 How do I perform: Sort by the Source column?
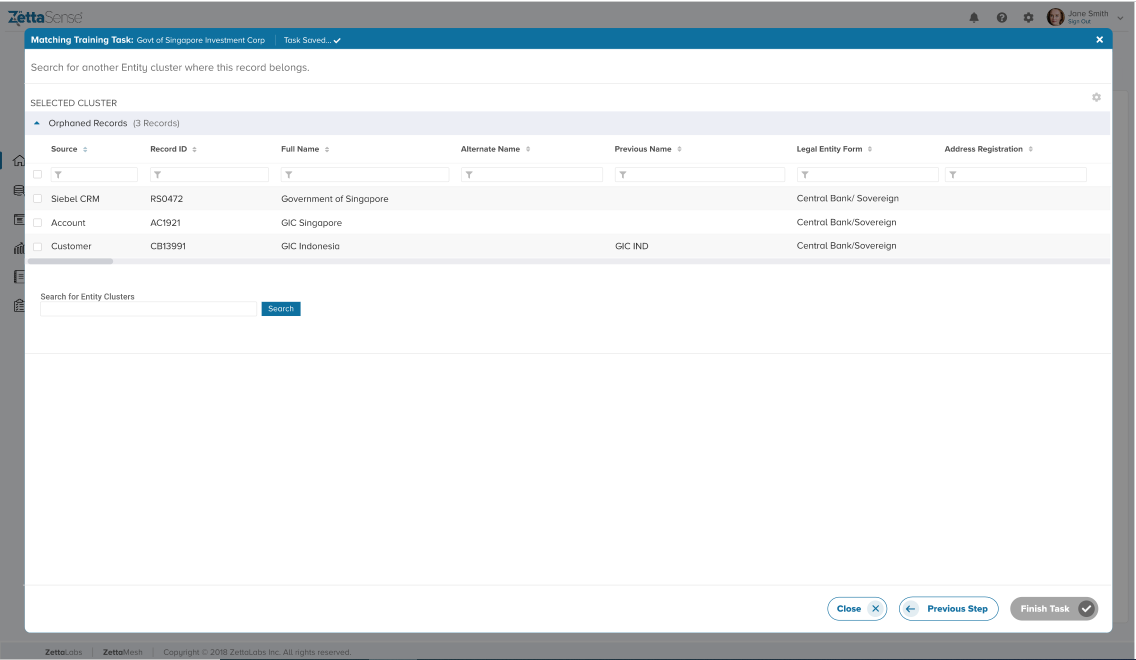tap(85, 149)
